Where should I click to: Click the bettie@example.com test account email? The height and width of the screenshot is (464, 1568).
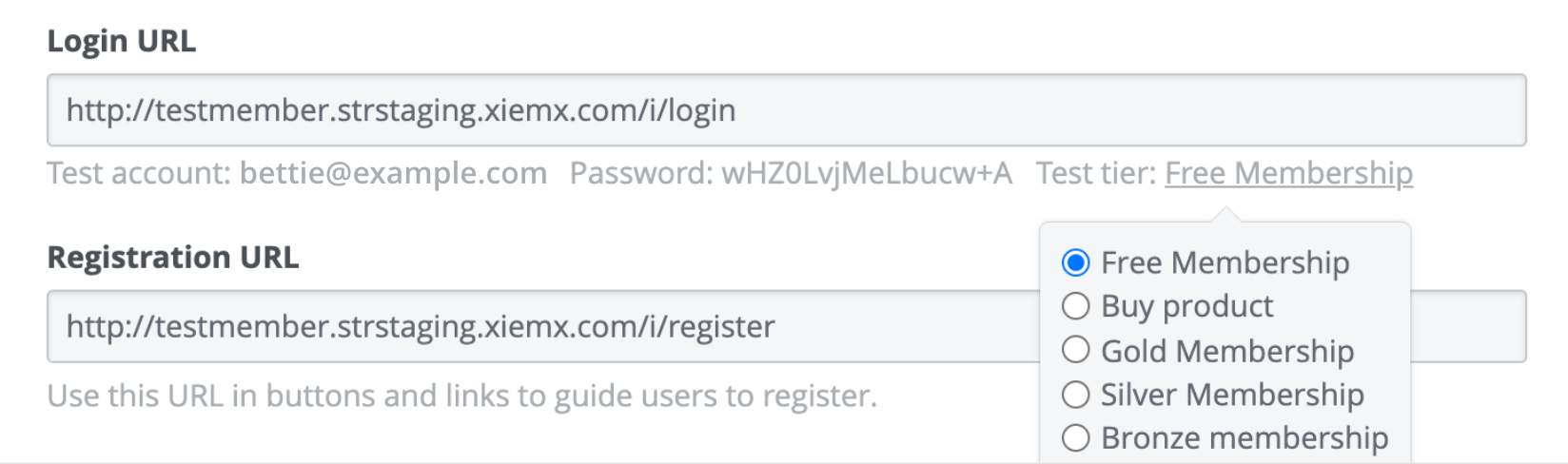[393, 173]
